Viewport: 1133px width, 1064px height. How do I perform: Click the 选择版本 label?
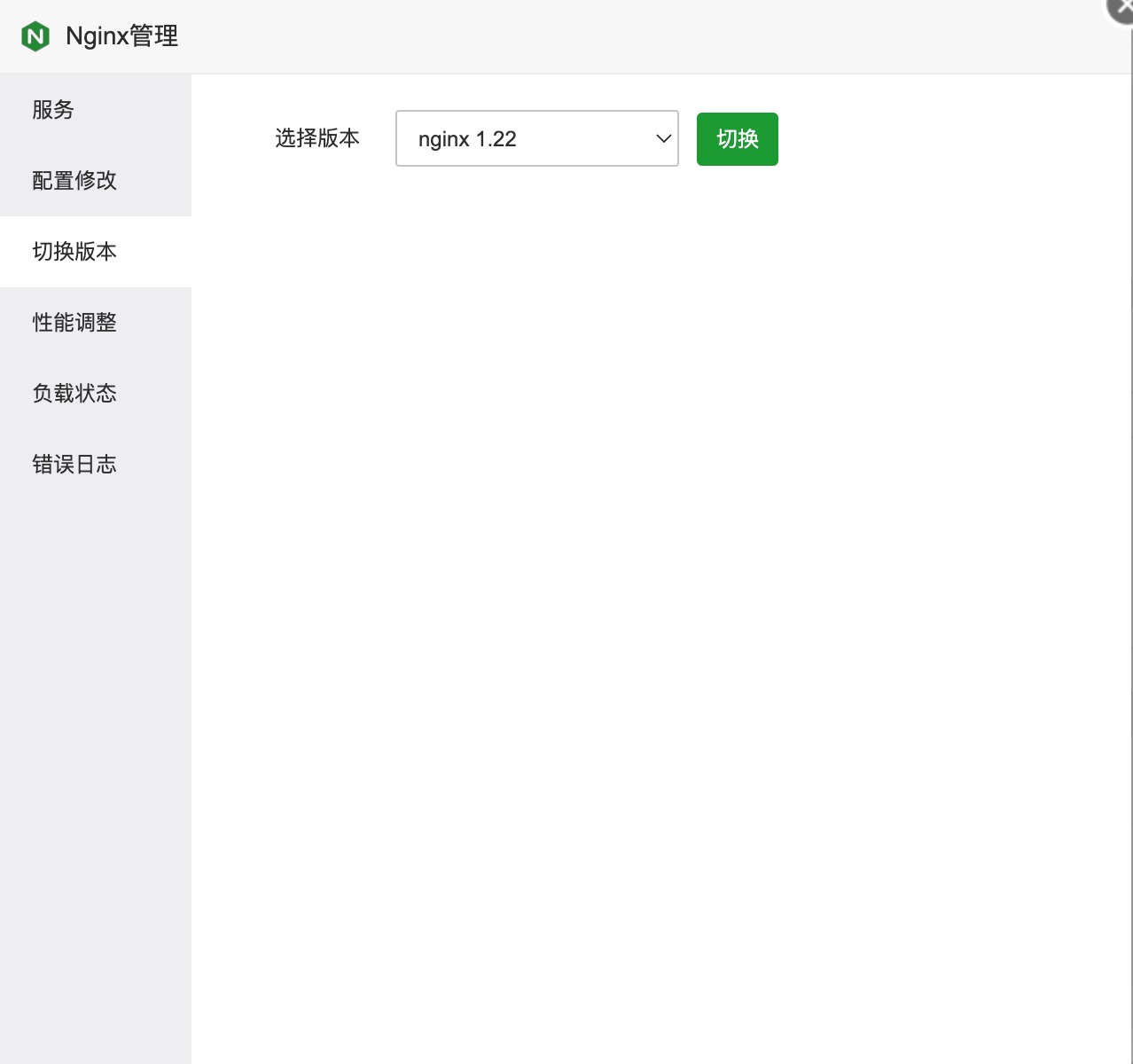pos(317,138)
